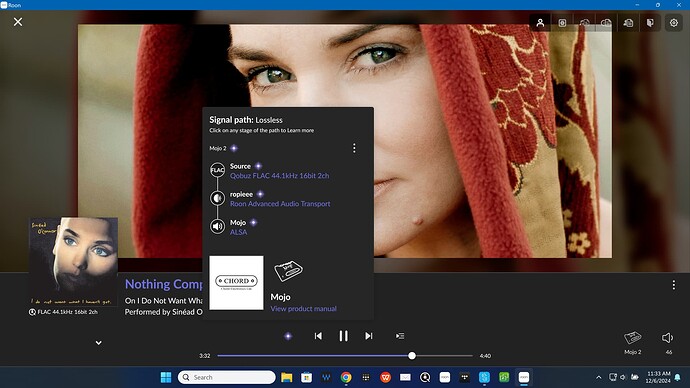
Task: Open the settings gear in the top-right toolbar
Action: [673, 22]
